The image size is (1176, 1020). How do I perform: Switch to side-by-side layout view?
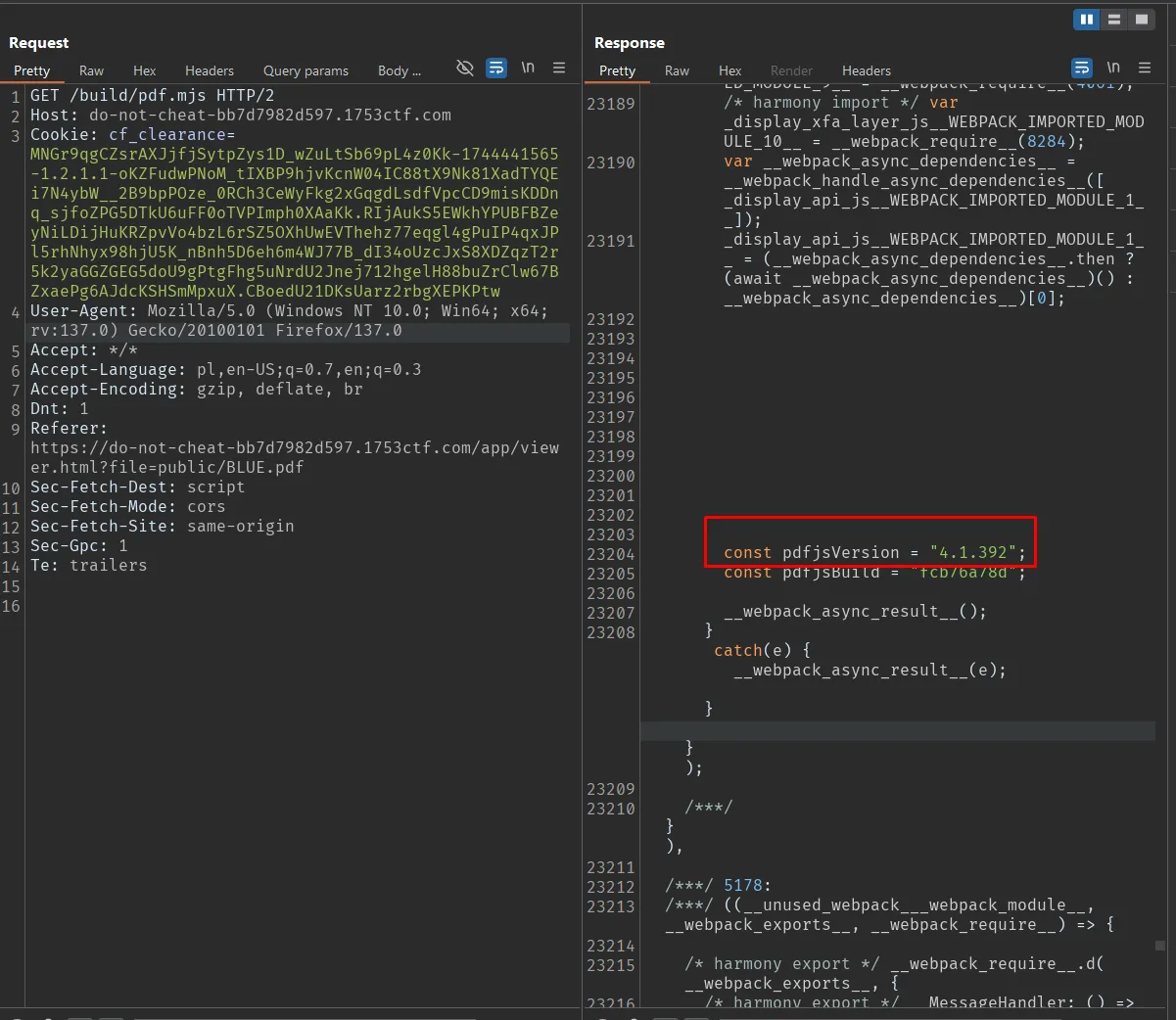point(1086,20)
